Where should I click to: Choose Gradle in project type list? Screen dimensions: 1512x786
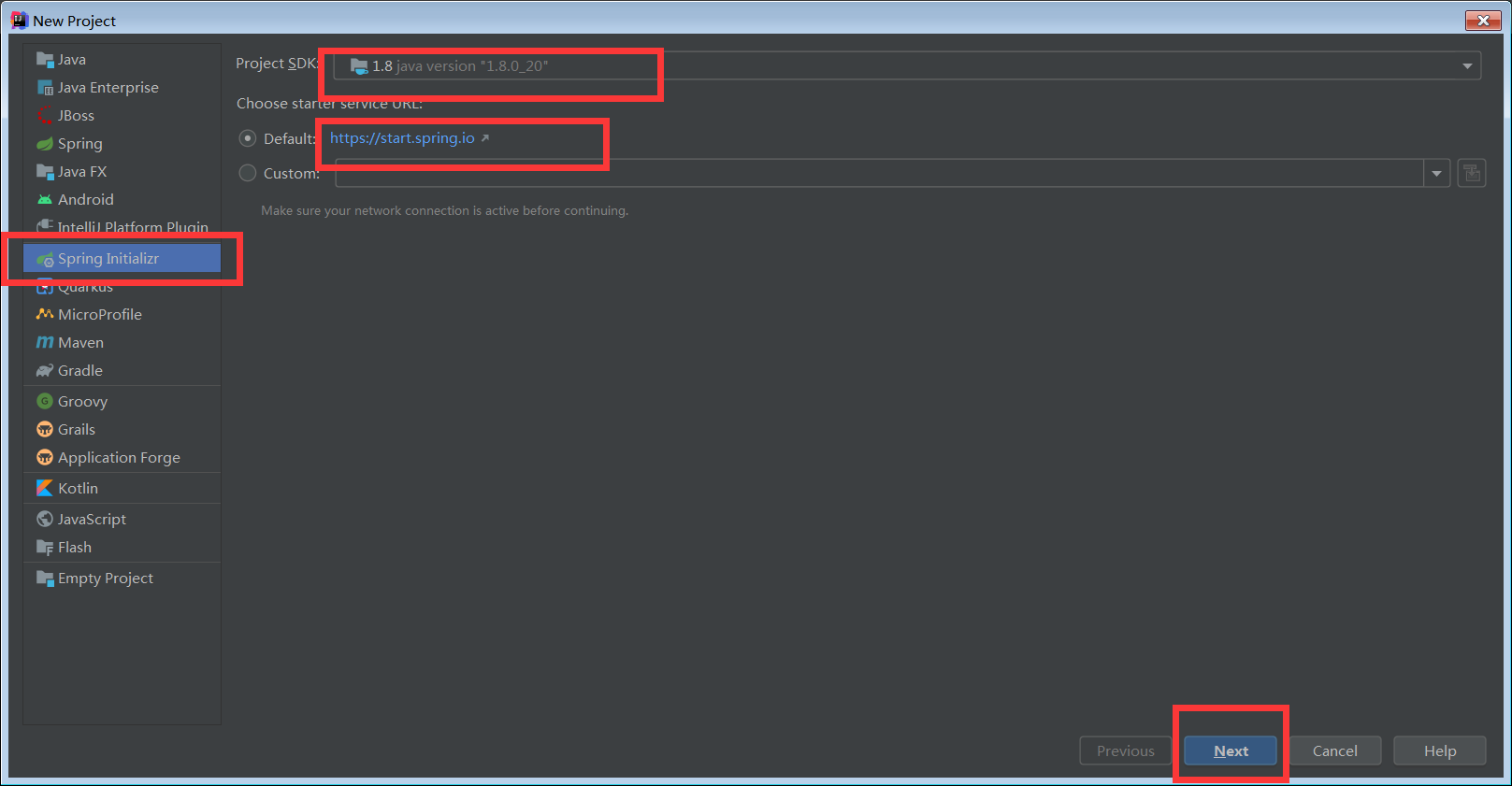[122, 371]
